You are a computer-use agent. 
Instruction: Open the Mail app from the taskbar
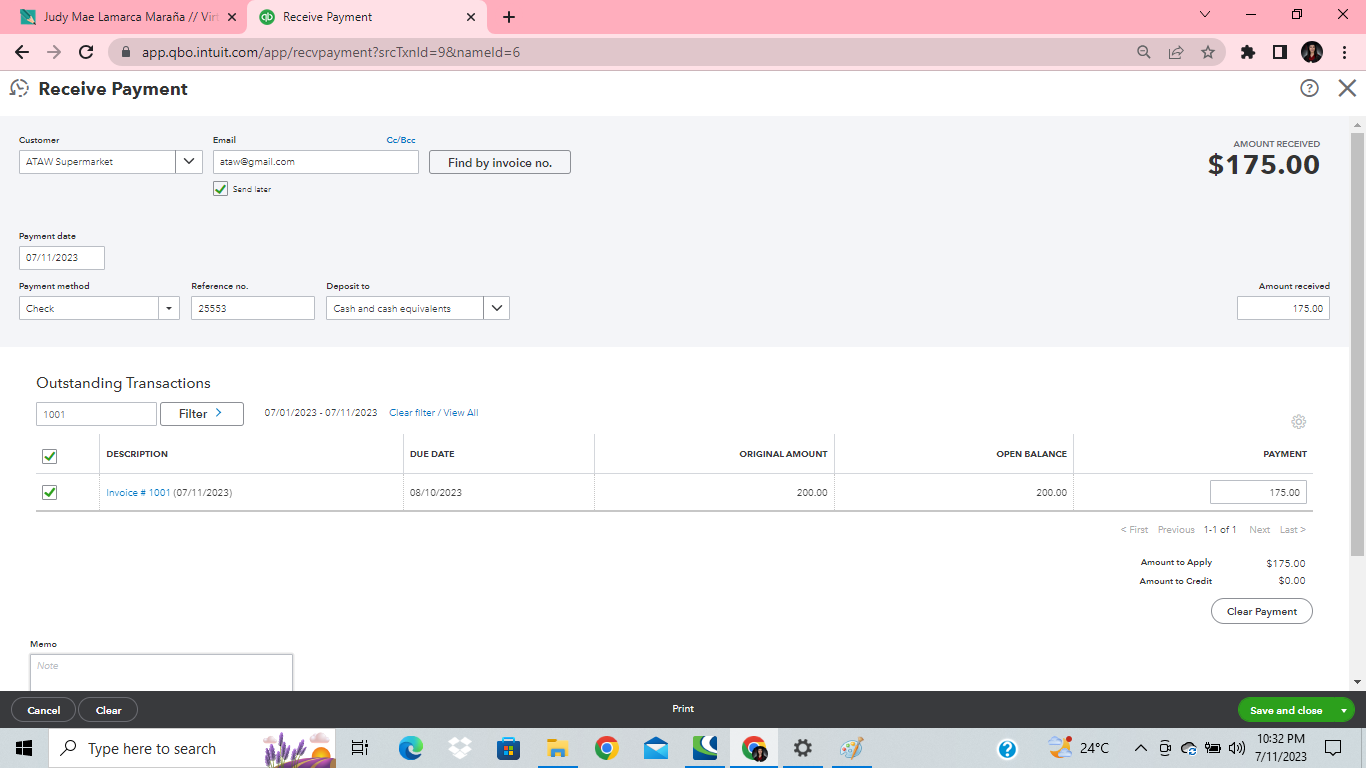656,748
